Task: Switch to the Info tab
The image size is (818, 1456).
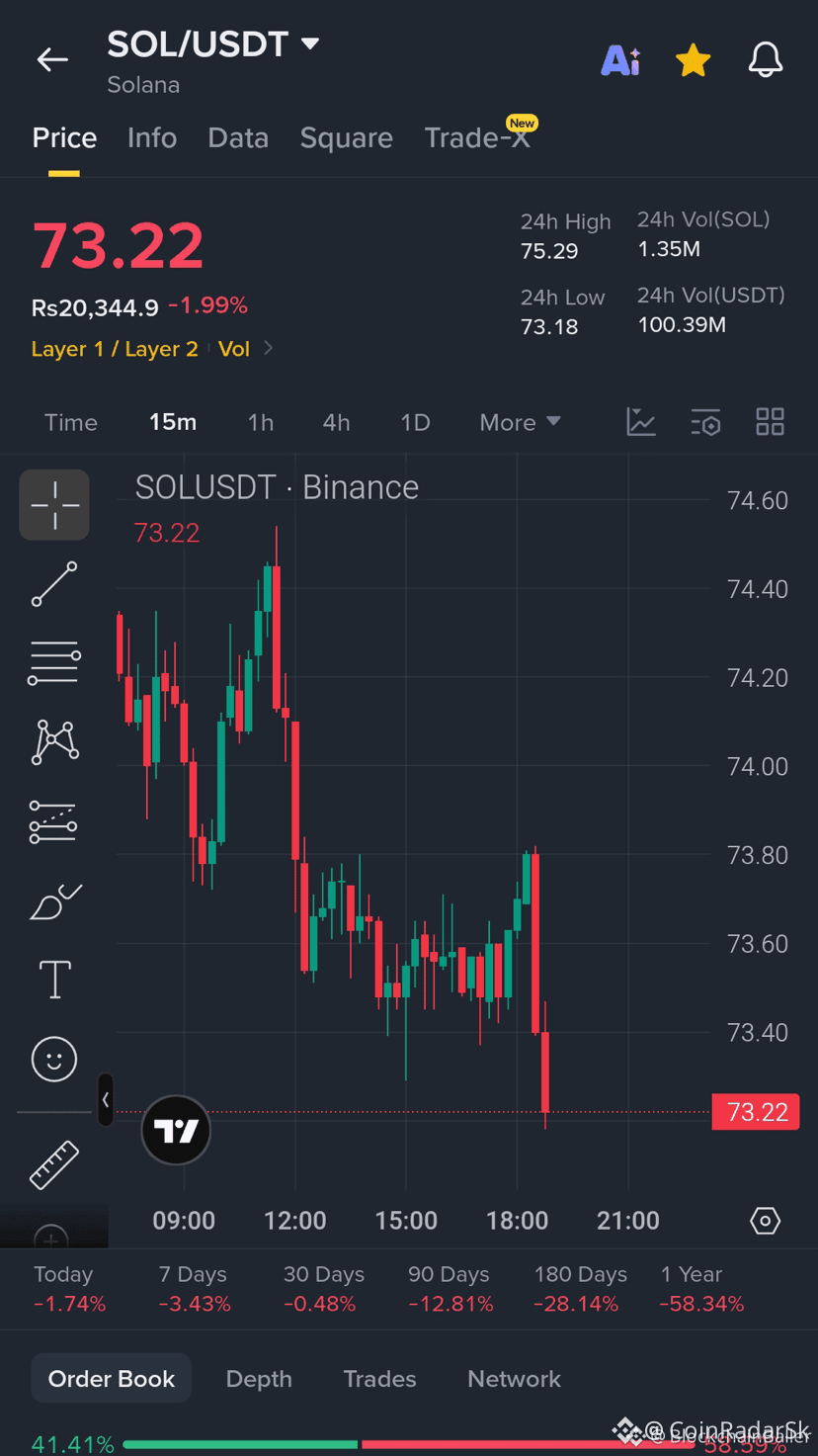Action: point(152,137)
